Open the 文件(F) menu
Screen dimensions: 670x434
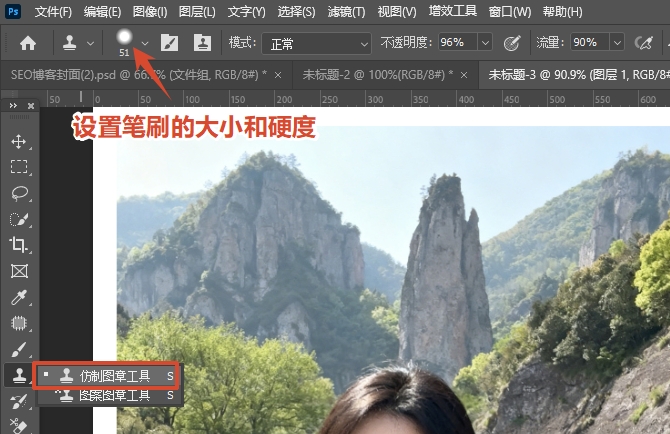(x=53, y=12)
